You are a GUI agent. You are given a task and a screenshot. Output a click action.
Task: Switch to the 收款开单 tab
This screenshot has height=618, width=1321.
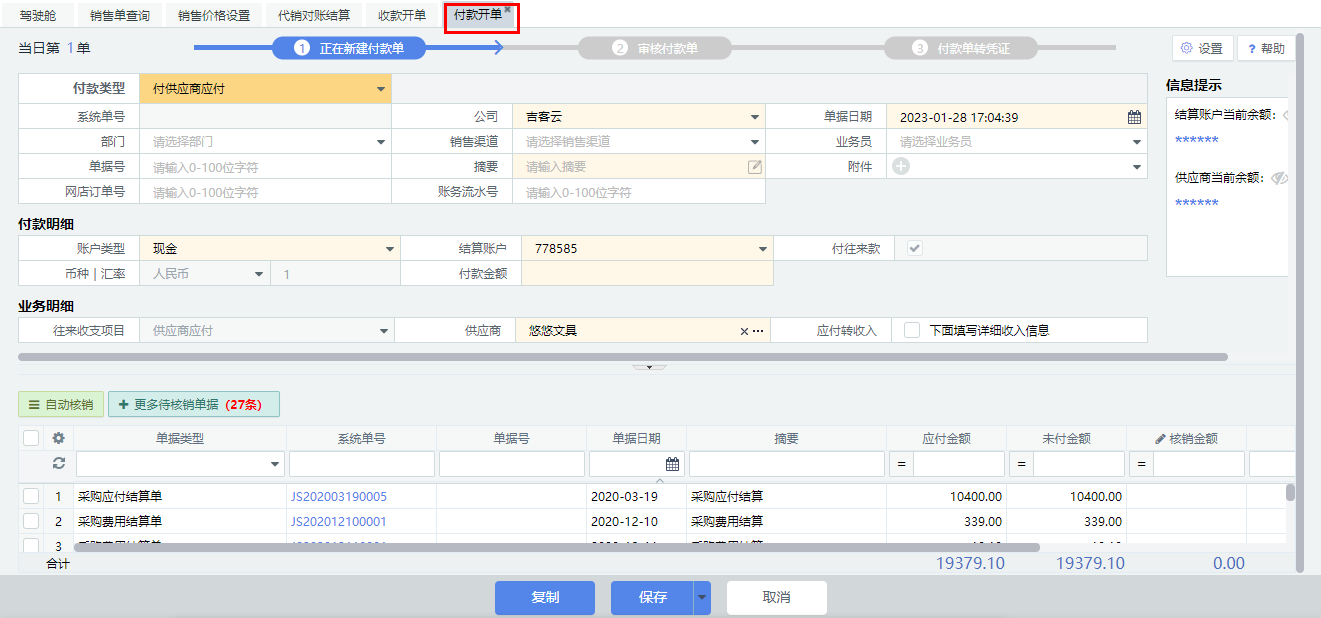402,15
